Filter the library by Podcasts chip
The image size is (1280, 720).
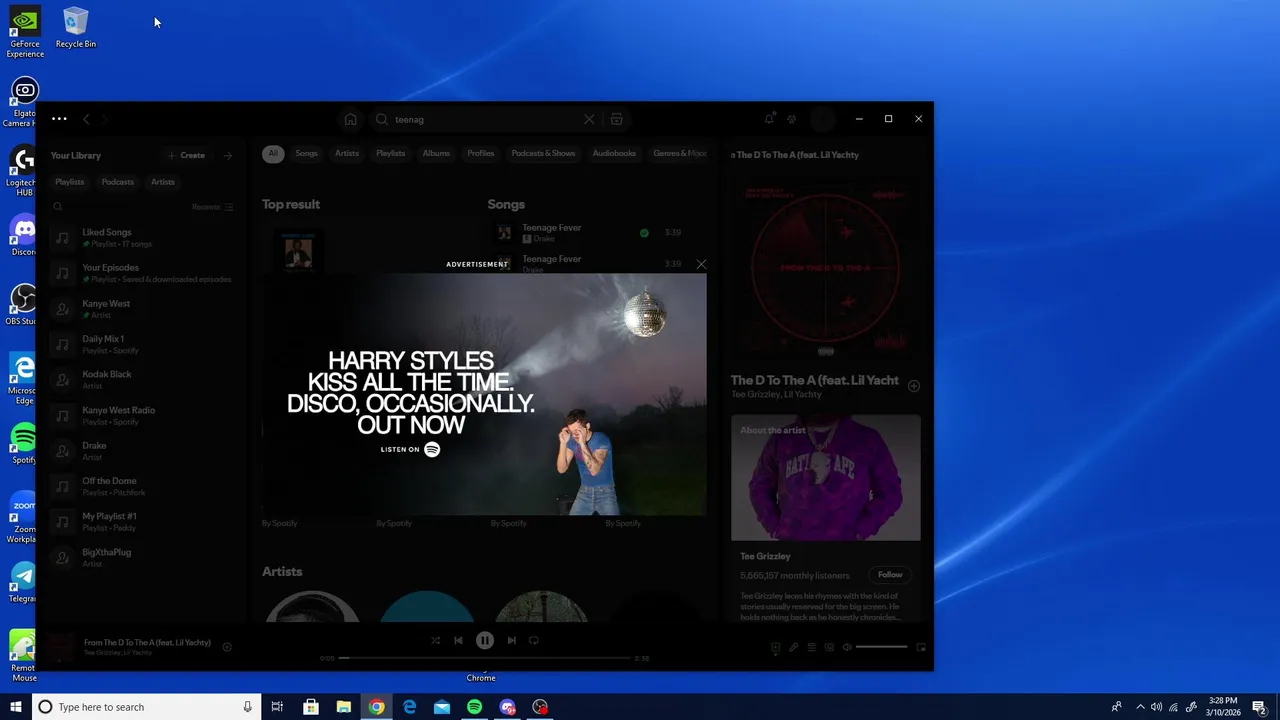pyautogui.click(x=117, y=182)
